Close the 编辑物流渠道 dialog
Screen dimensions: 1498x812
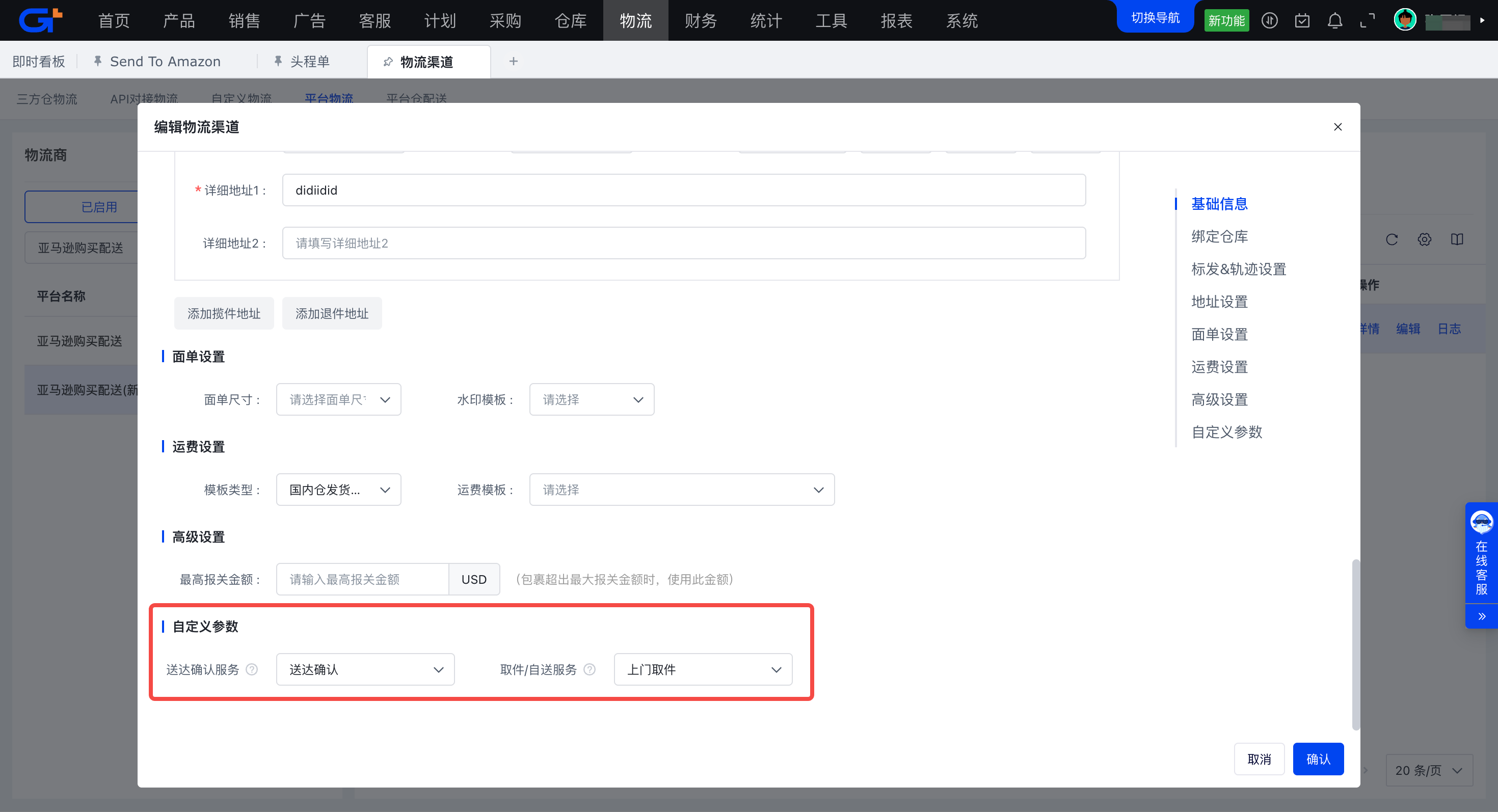(1337, 127)
